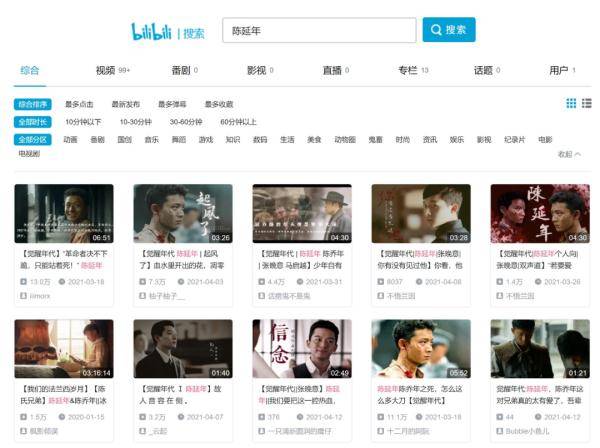Select 最多点击 sort option
Viewport: 600px width, 448px height.
click(x=79, y=104)
